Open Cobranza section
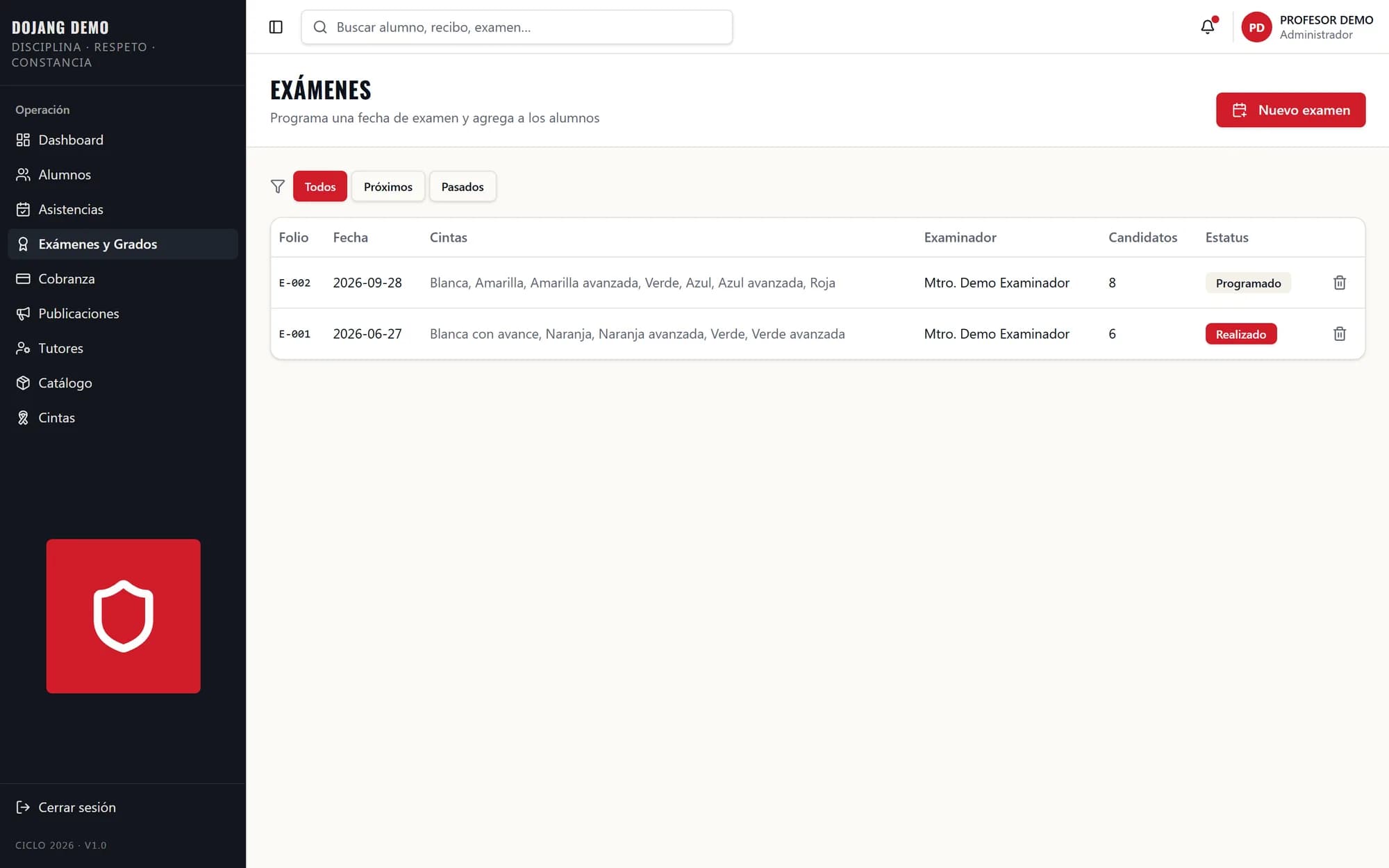Viewport: 1389px width, 868px height. pyautogui.click(x=123, y=278)
